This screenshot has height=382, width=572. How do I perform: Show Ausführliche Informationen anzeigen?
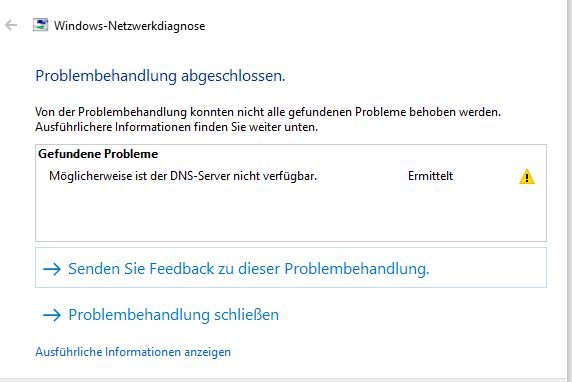point(133,352)
